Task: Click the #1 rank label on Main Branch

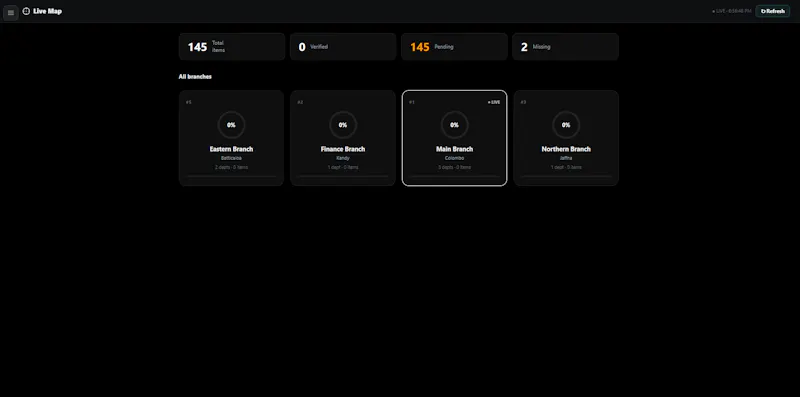Action: point(412,102)
